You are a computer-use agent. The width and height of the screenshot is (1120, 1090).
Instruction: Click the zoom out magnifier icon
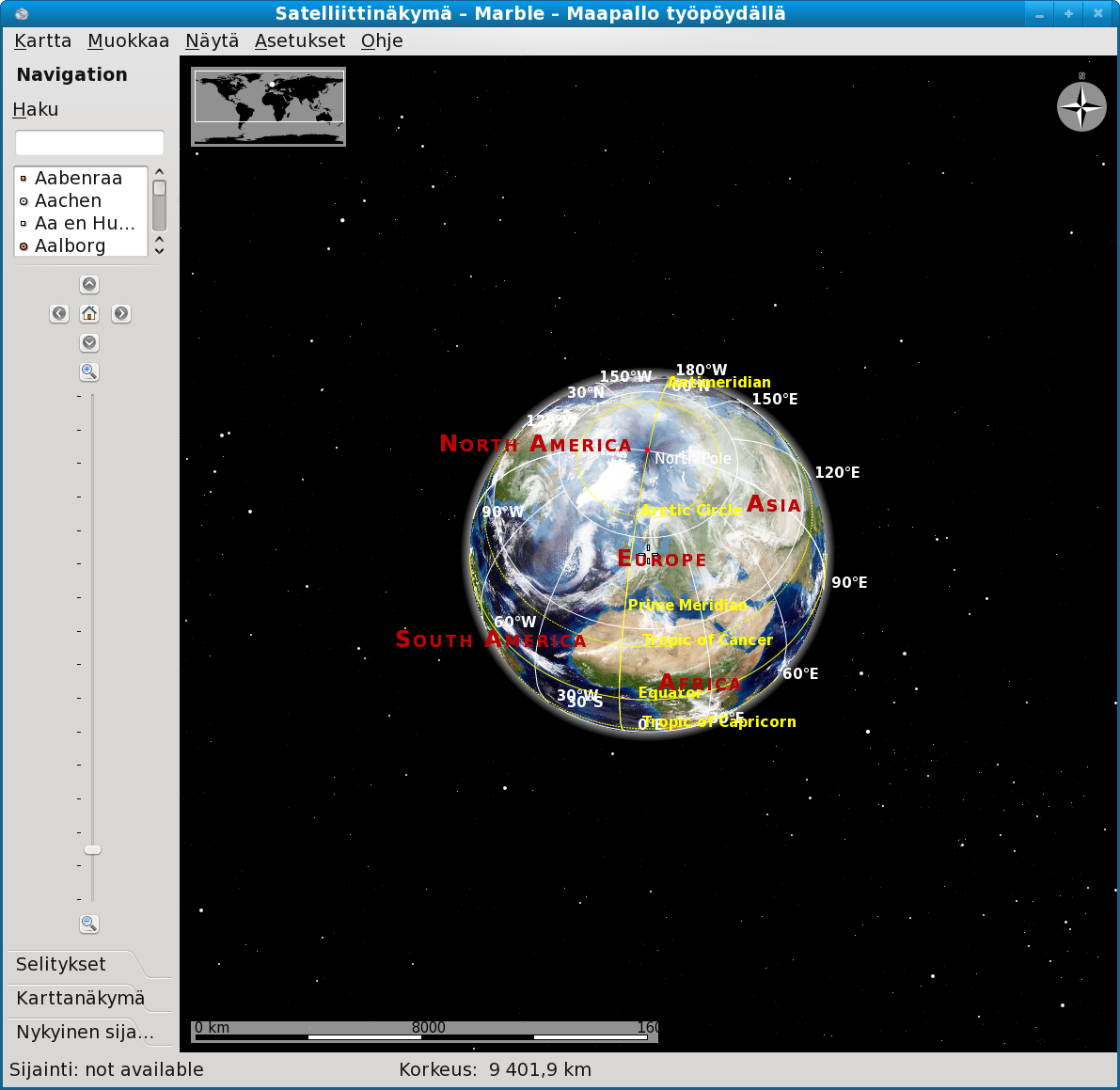tap(89, 924)
